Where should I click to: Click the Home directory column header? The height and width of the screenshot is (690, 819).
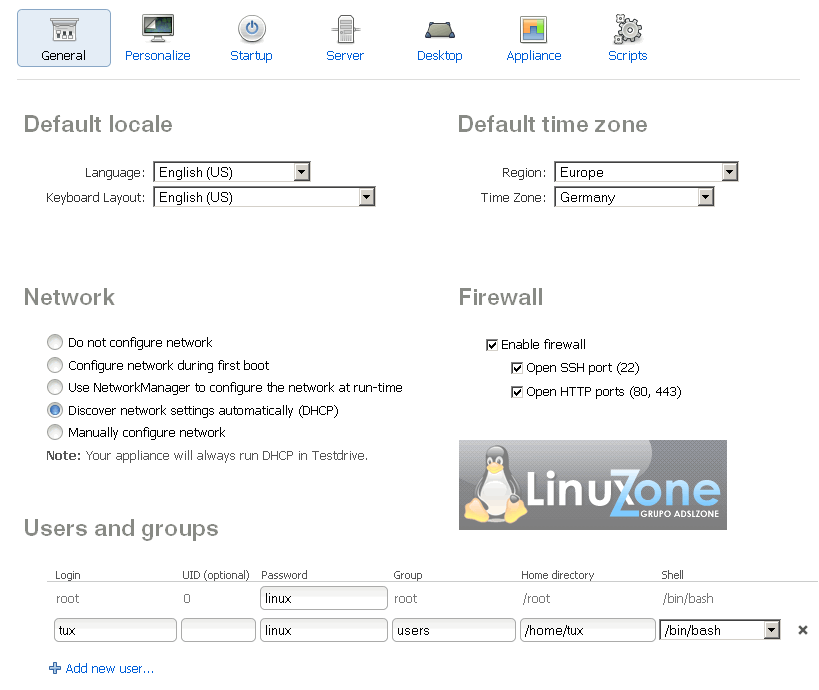click(x=558, y=575)
